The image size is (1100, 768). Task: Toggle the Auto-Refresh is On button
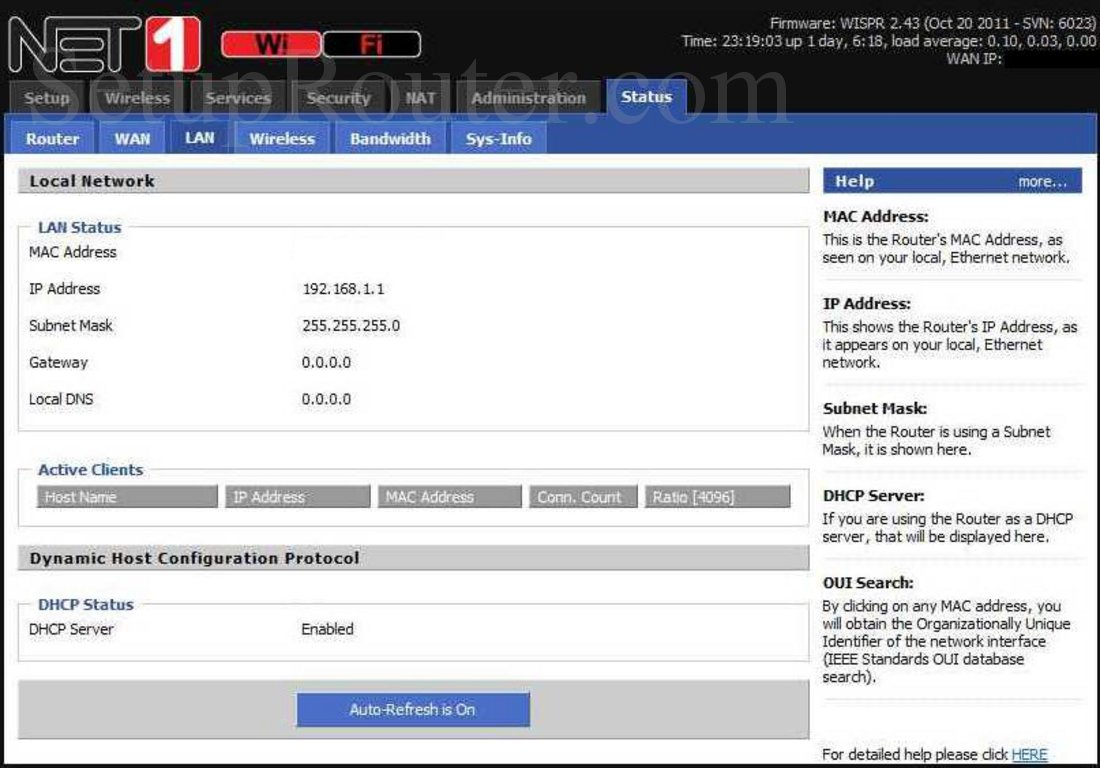click(413, 709)
